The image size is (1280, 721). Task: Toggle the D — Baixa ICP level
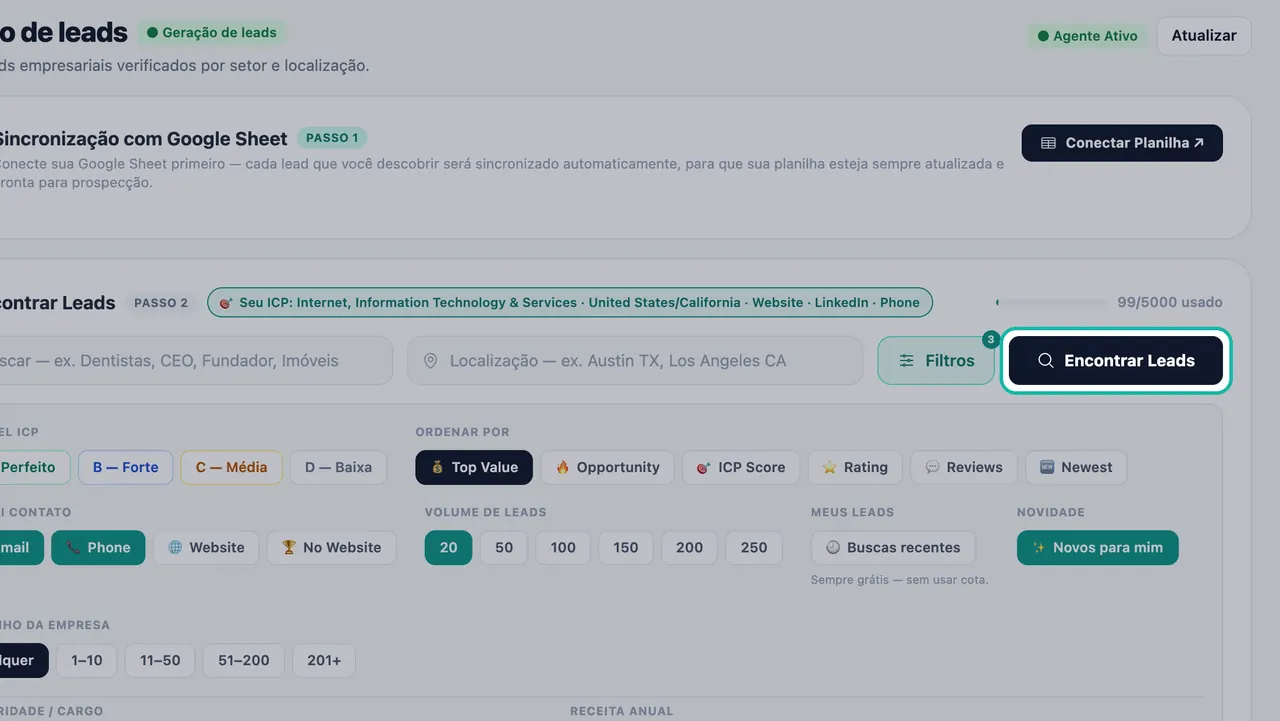(x=338, y=467)
